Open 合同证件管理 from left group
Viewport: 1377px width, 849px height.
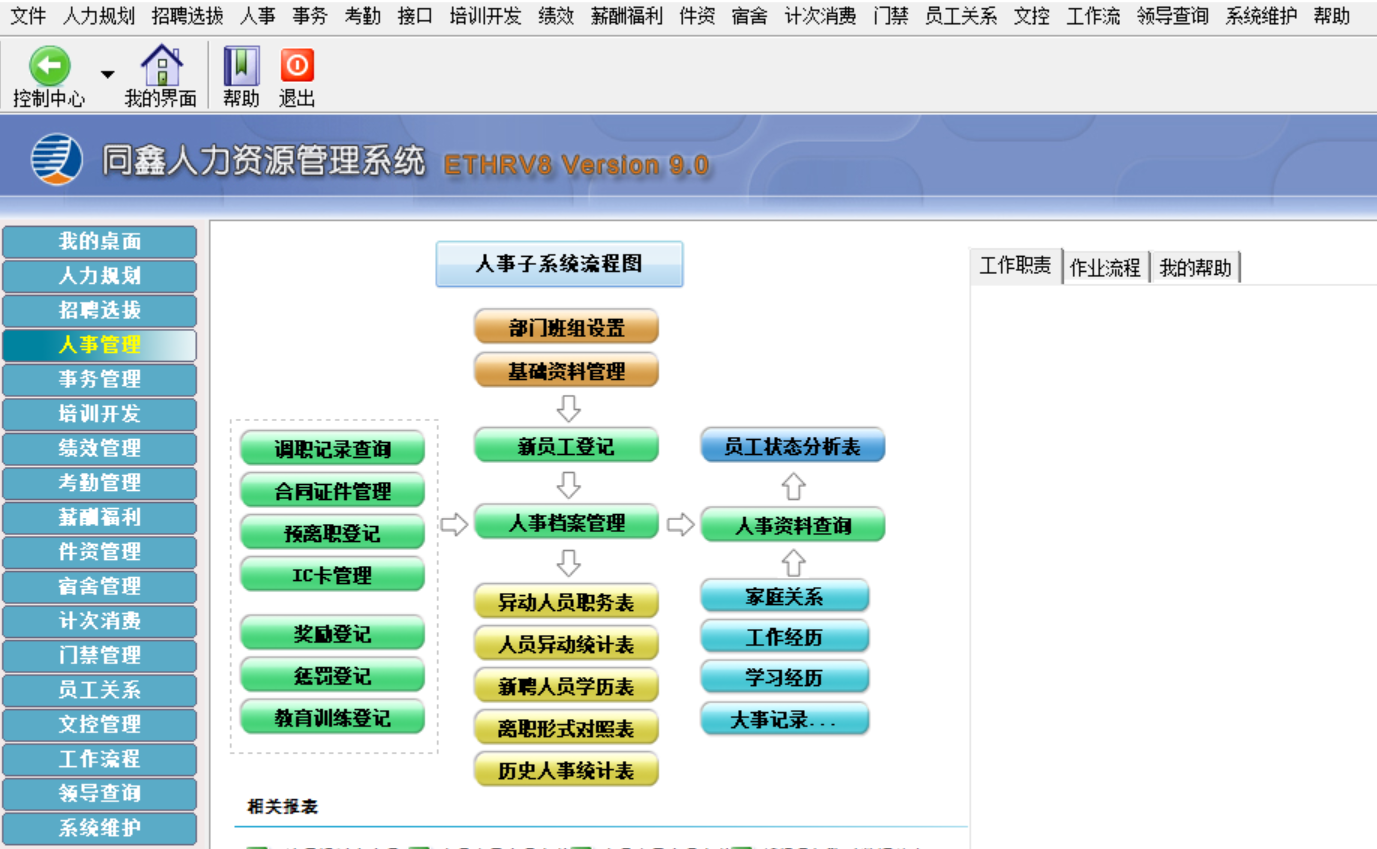click(x=332, y=491)
